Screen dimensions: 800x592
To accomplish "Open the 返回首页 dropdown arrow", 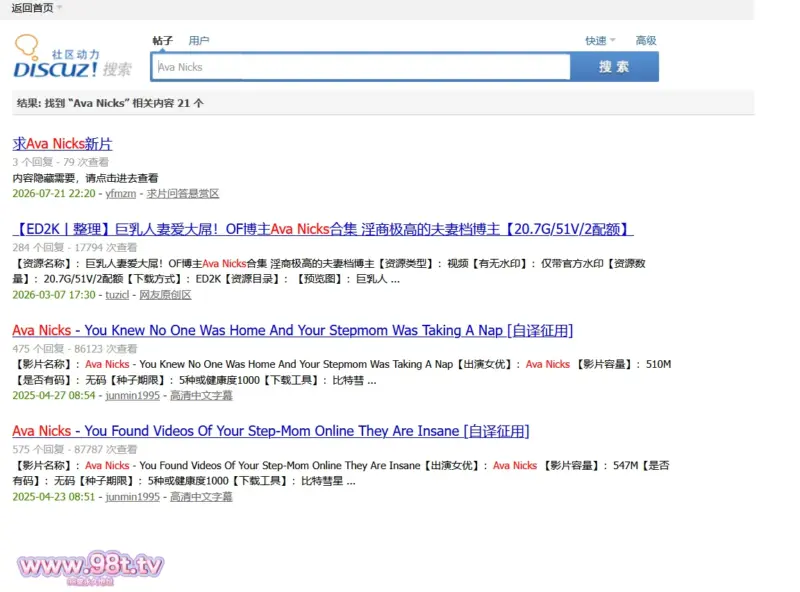I will pyautogui.click(x=59, y=7).
